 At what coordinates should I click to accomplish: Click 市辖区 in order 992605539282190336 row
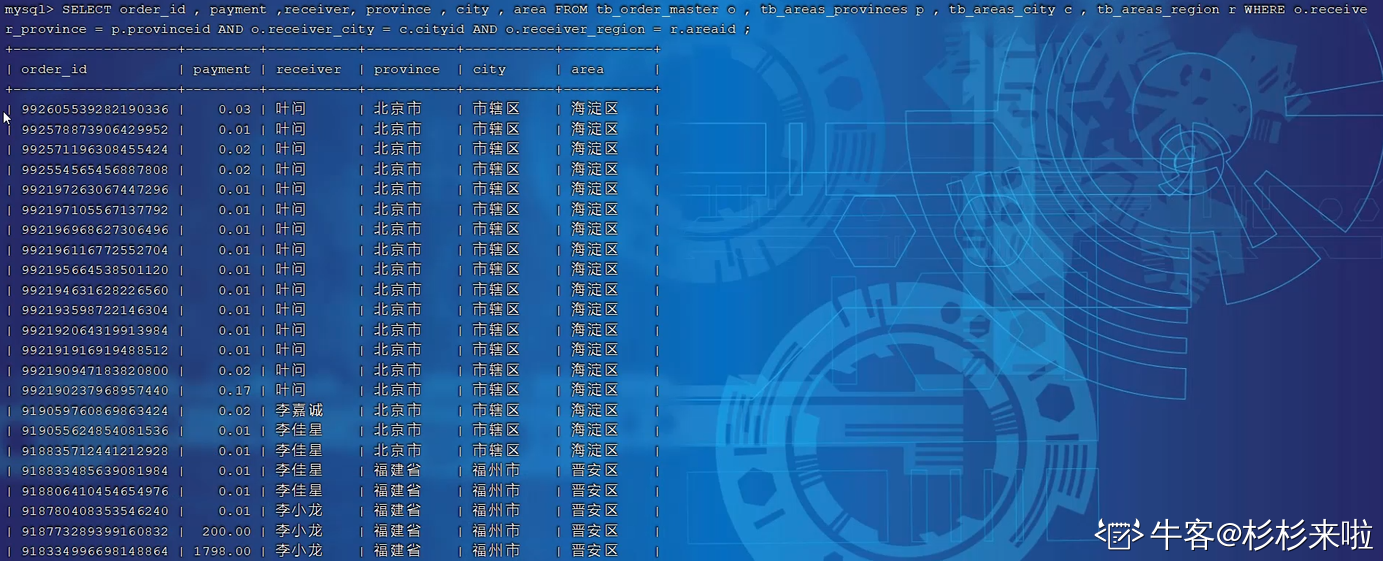[497, 110]
